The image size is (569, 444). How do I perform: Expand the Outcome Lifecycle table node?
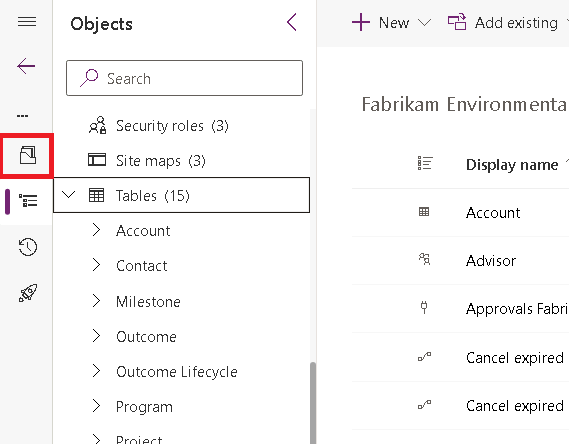tap(96, 371)
